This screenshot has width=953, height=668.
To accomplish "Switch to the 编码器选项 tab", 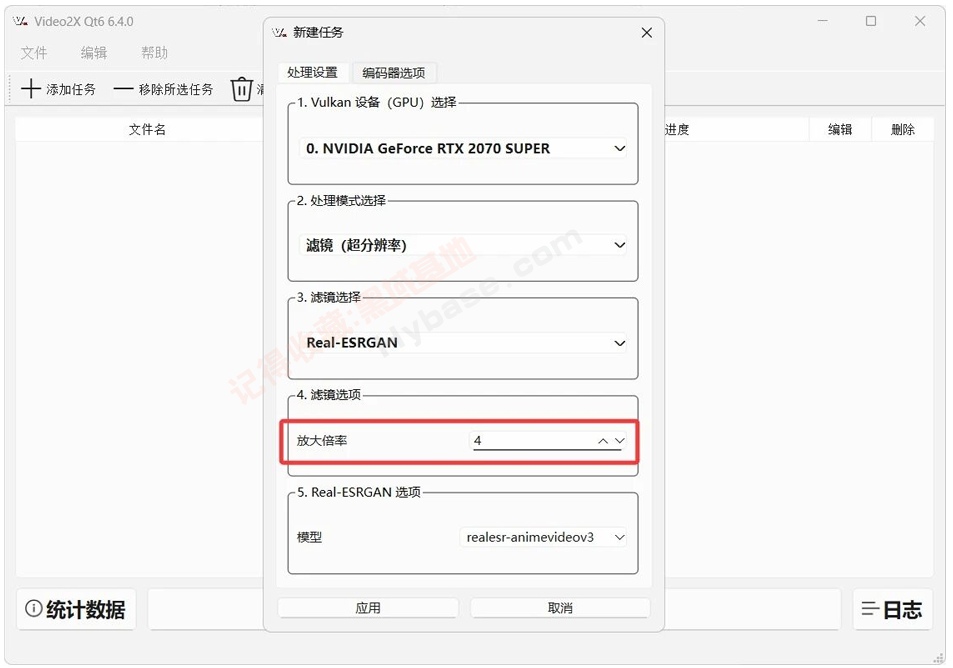I will (394, 73).
